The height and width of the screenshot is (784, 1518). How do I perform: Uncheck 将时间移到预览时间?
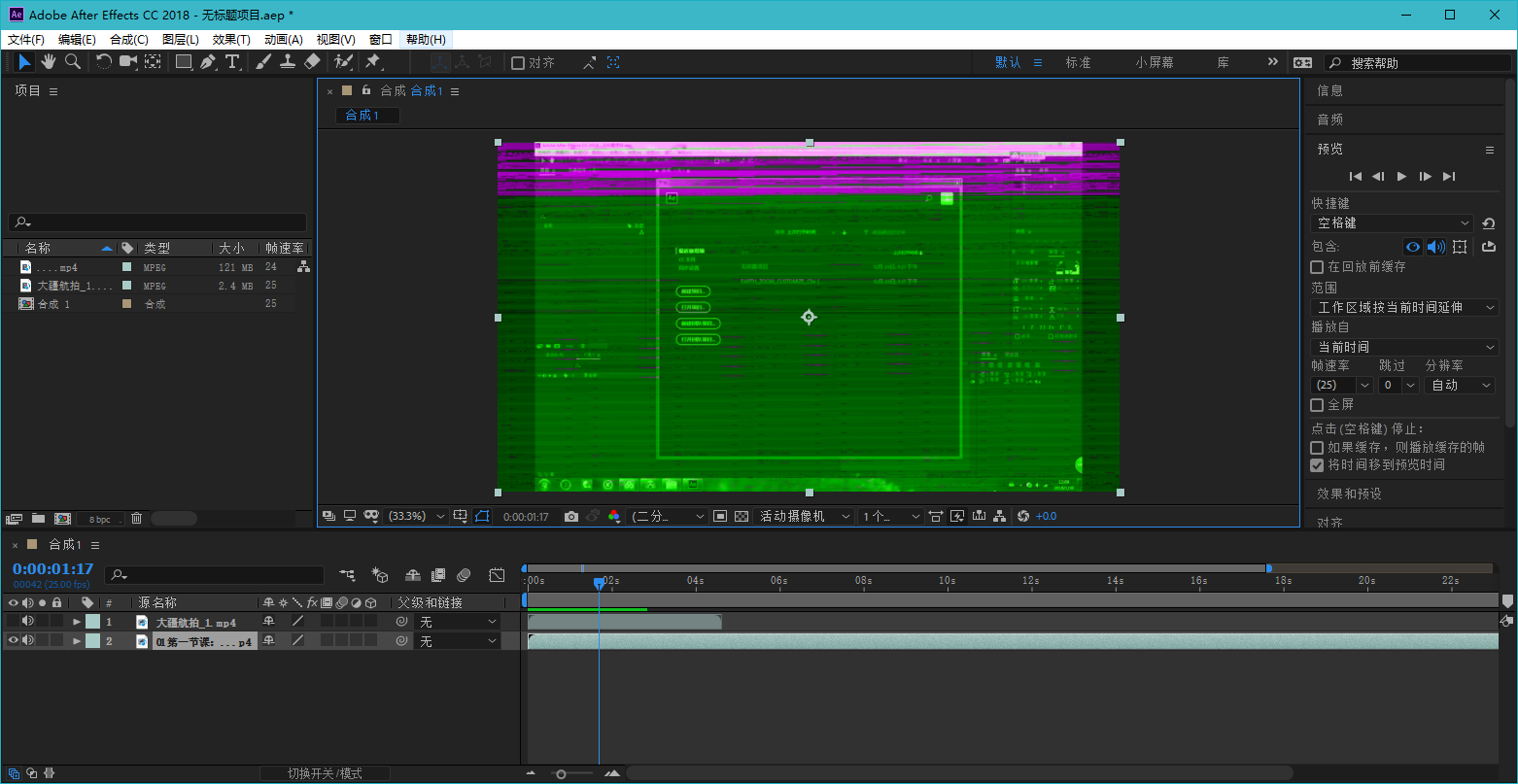click(1317, 465)
